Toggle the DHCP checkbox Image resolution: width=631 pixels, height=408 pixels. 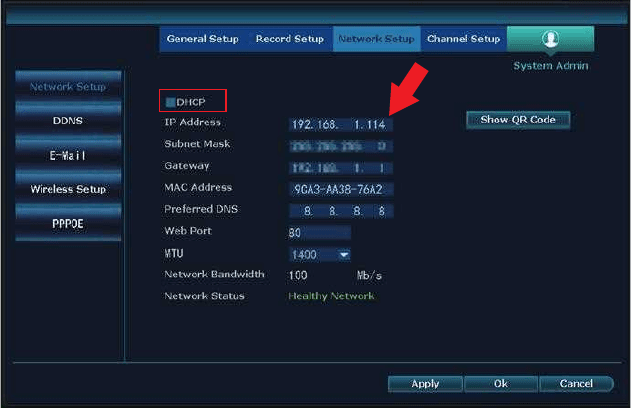[171, 102]
